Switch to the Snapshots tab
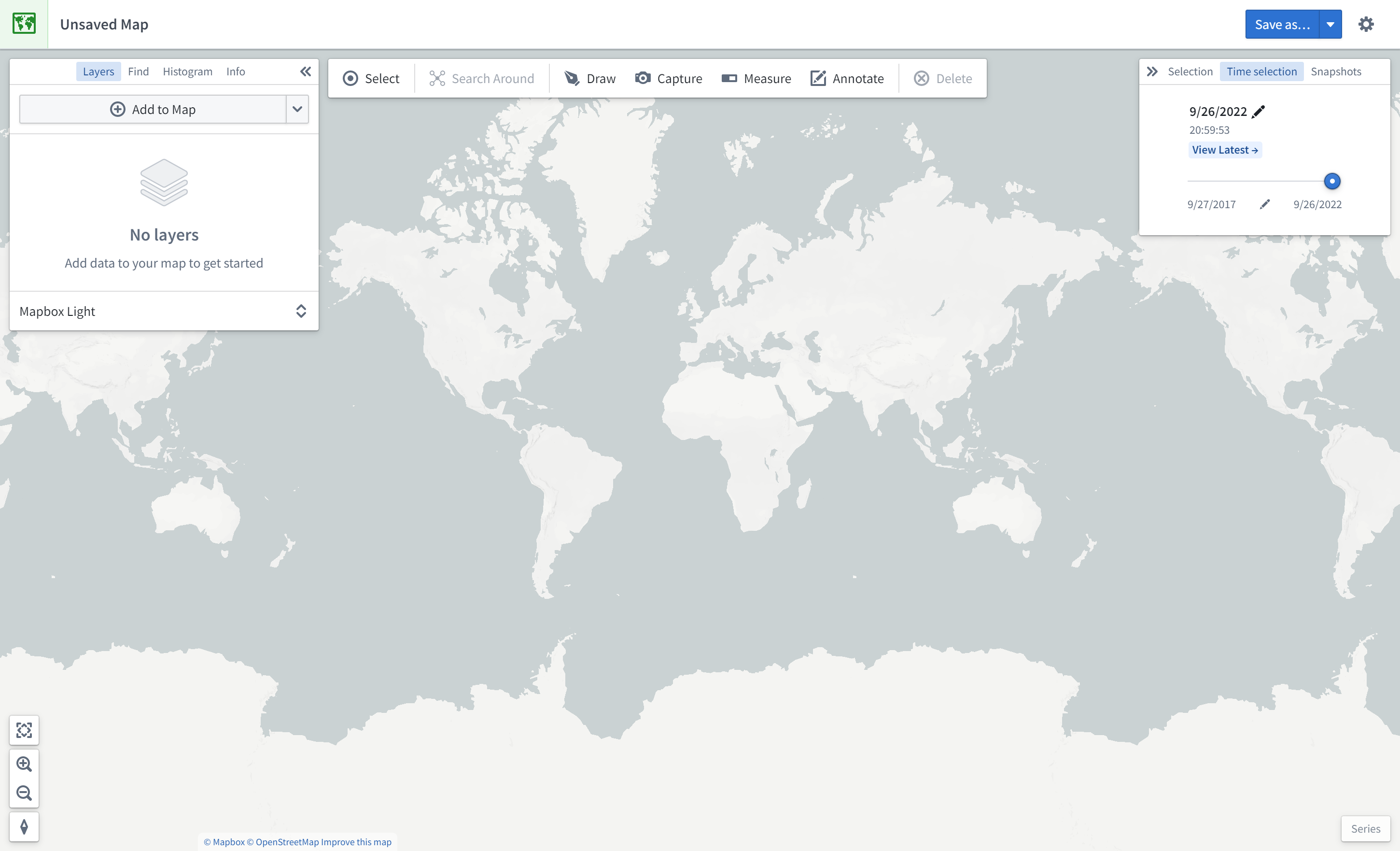The image size is (1400, 851). (x=1336, y=71)
